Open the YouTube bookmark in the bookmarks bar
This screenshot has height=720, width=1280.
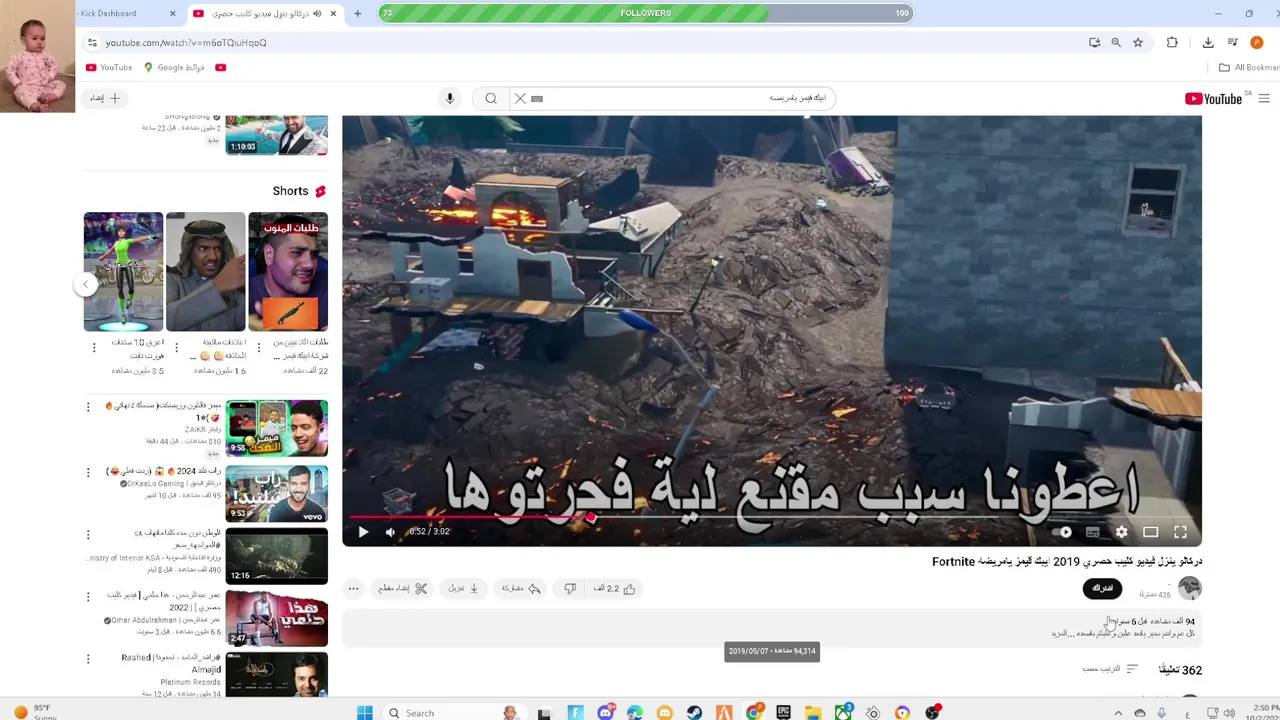(x=109, y=68)
